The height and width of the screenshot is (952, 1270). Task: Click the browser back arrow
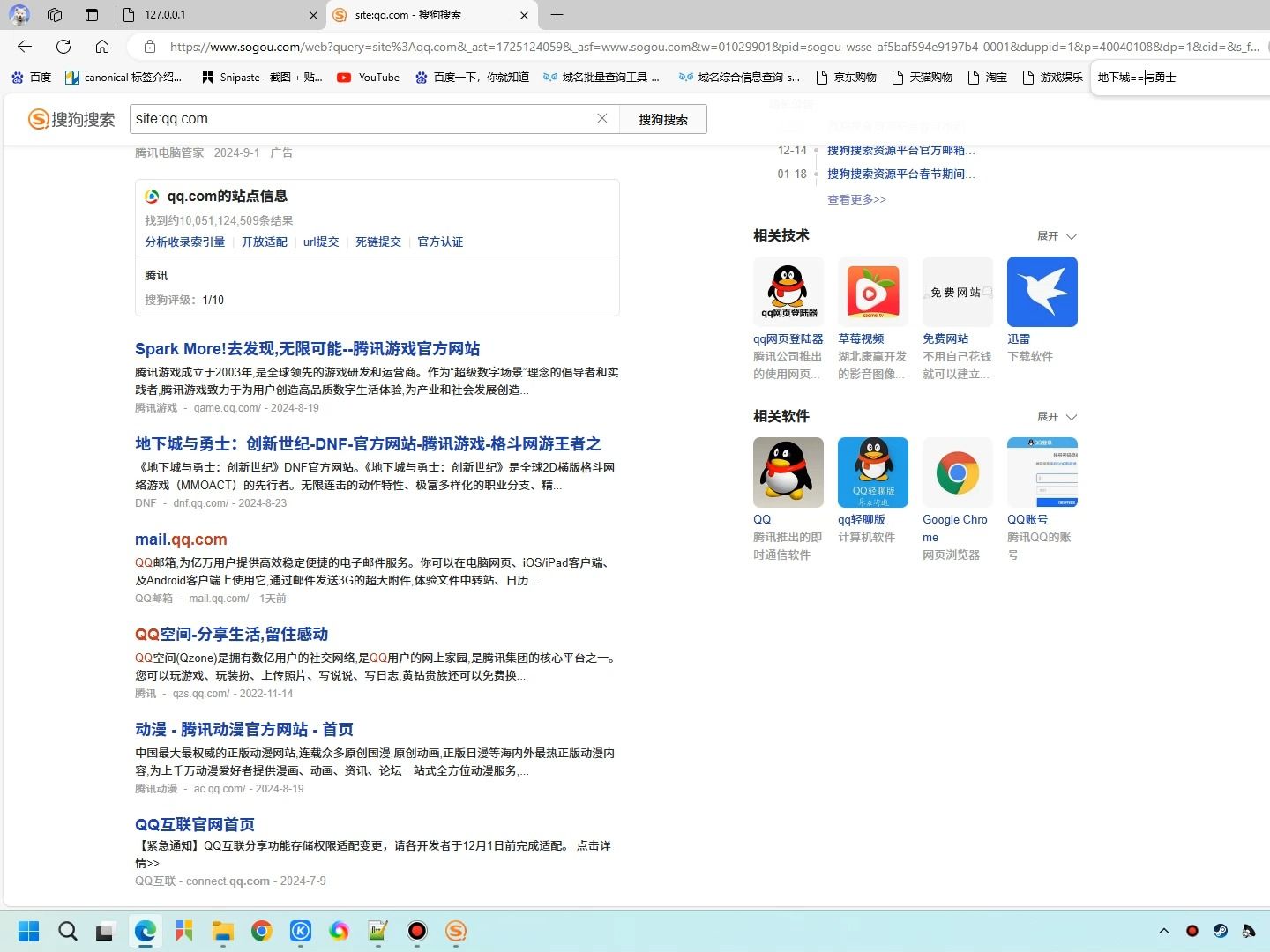tap(25, 47)
